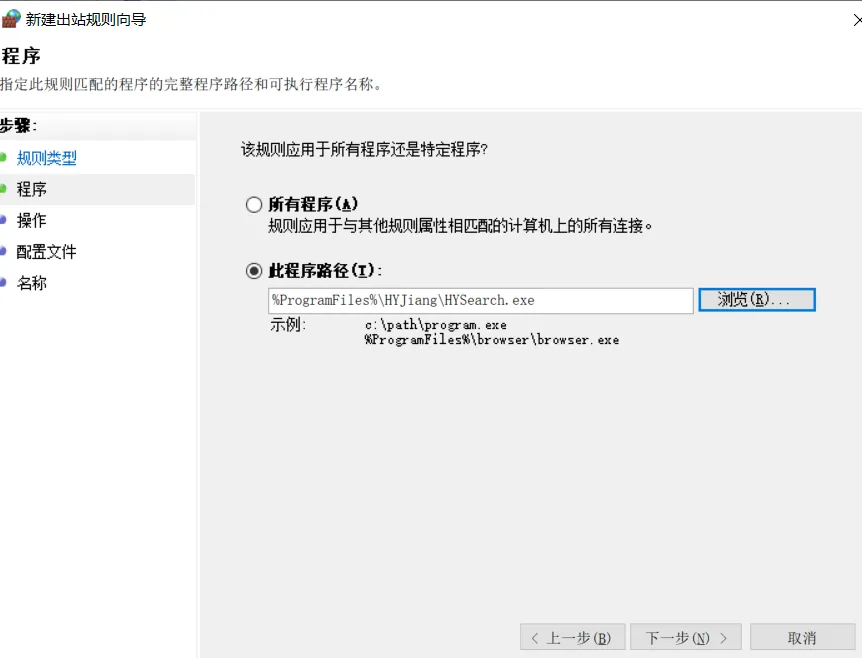Click blue bullet beside 操作 step

click(x=4, y=220)
